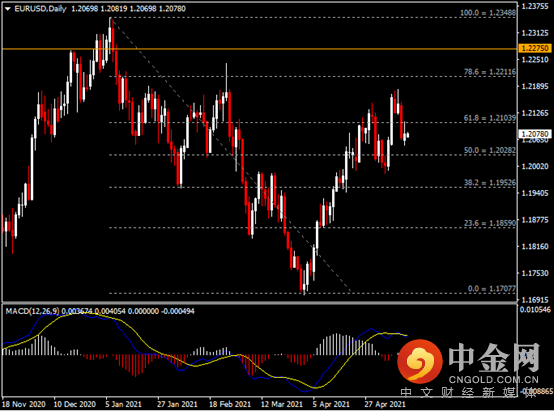Select the 50.0 = 1.20282 Fibonacci level
The width and height of the screenshot is (554, 411).
pyautogui.click(x=490, y=150)
